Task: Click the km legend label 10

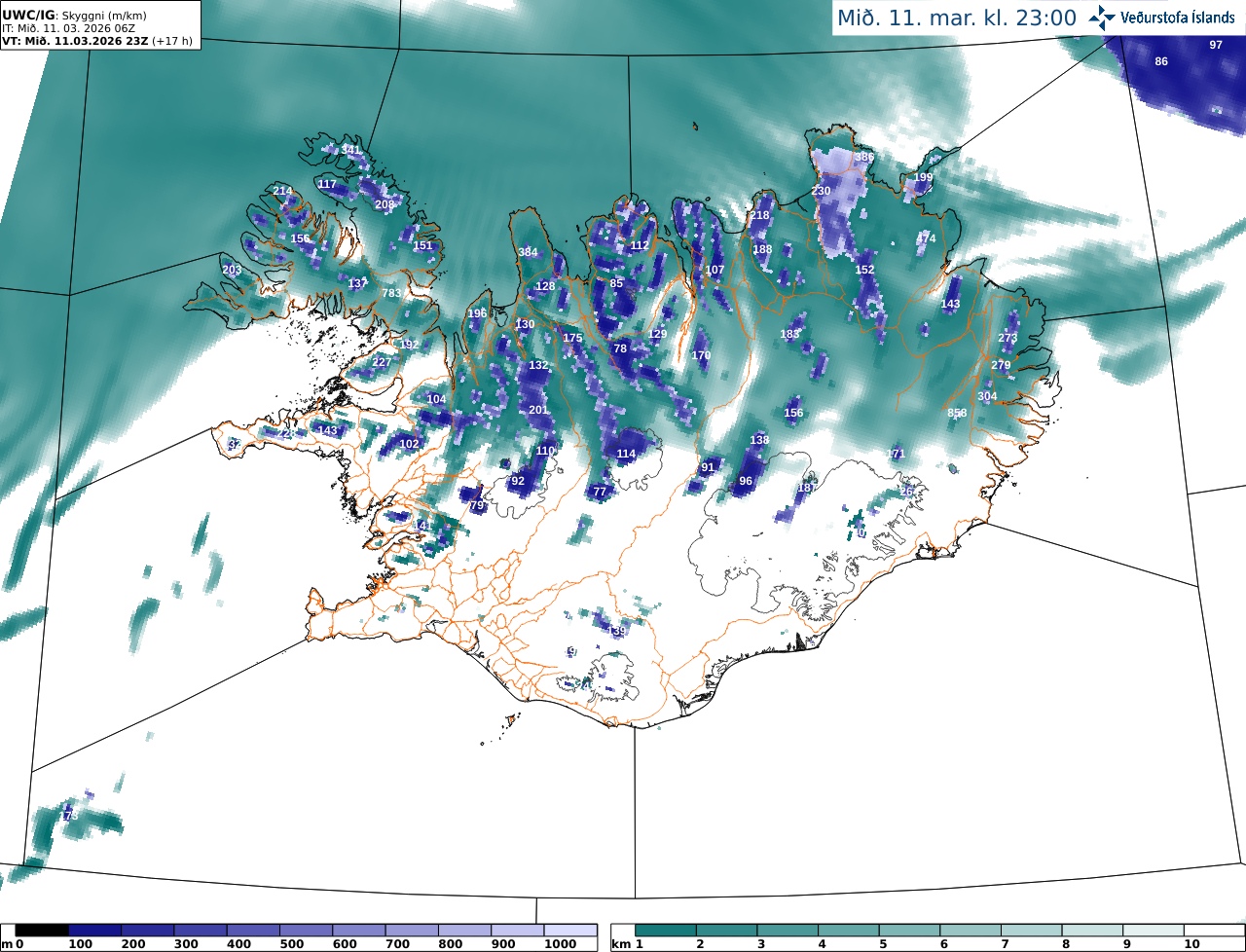Action: pyautogui.click(x=1190, y=944)
